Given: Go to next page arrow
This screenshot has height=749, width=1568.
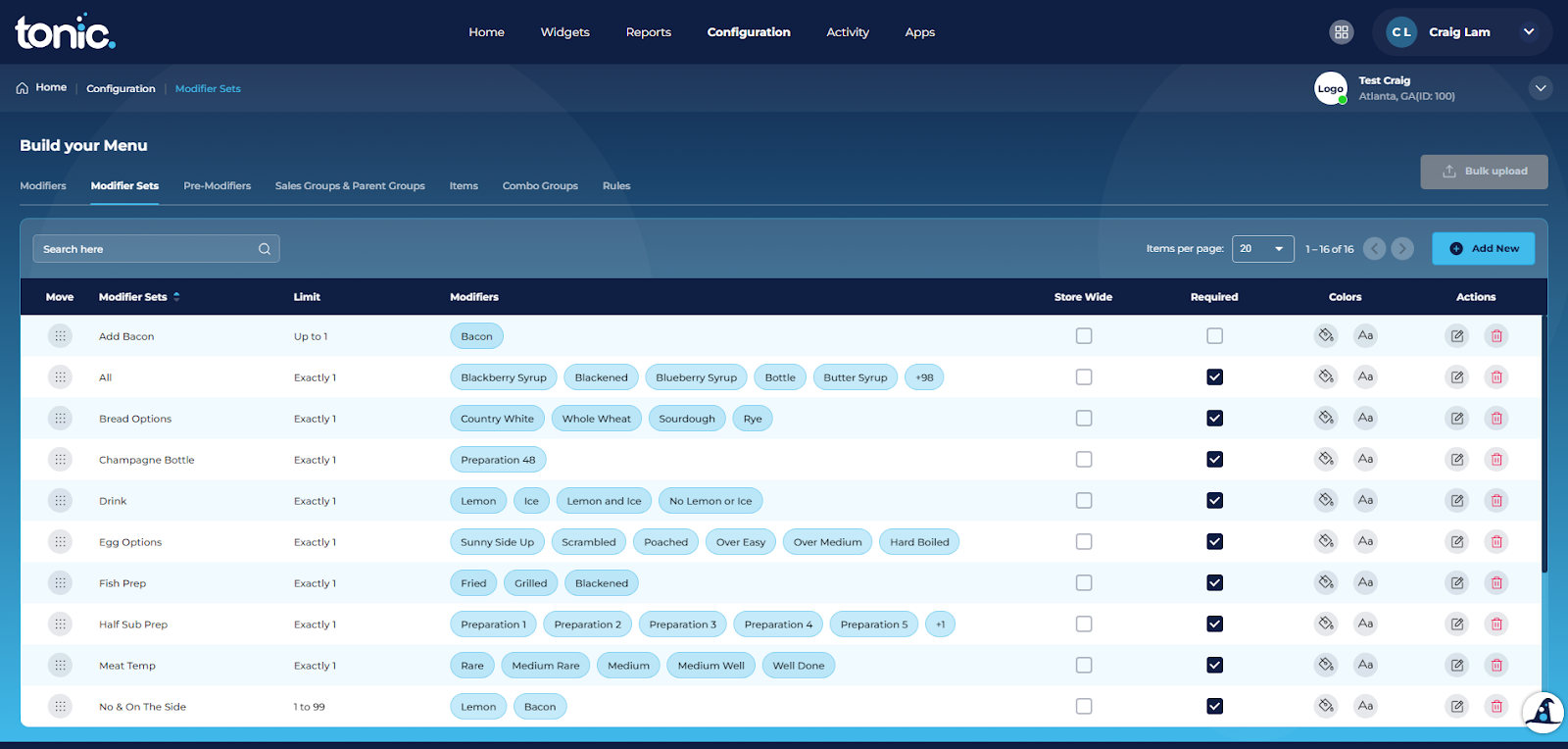Looking at the screenshot, I should (1402, 249).
